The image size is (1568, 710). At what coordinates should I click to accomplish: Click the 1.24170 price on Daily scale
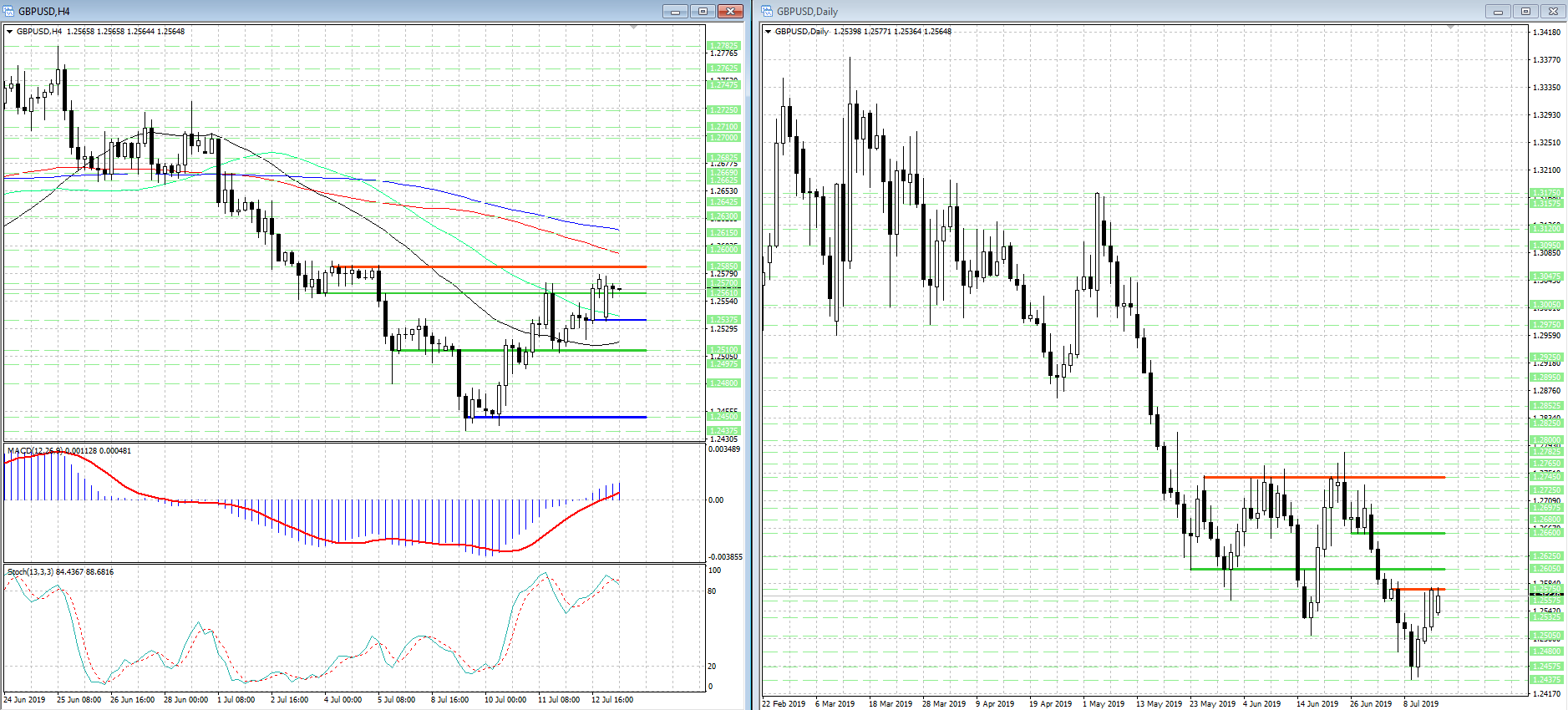[x=1546, y=694]
